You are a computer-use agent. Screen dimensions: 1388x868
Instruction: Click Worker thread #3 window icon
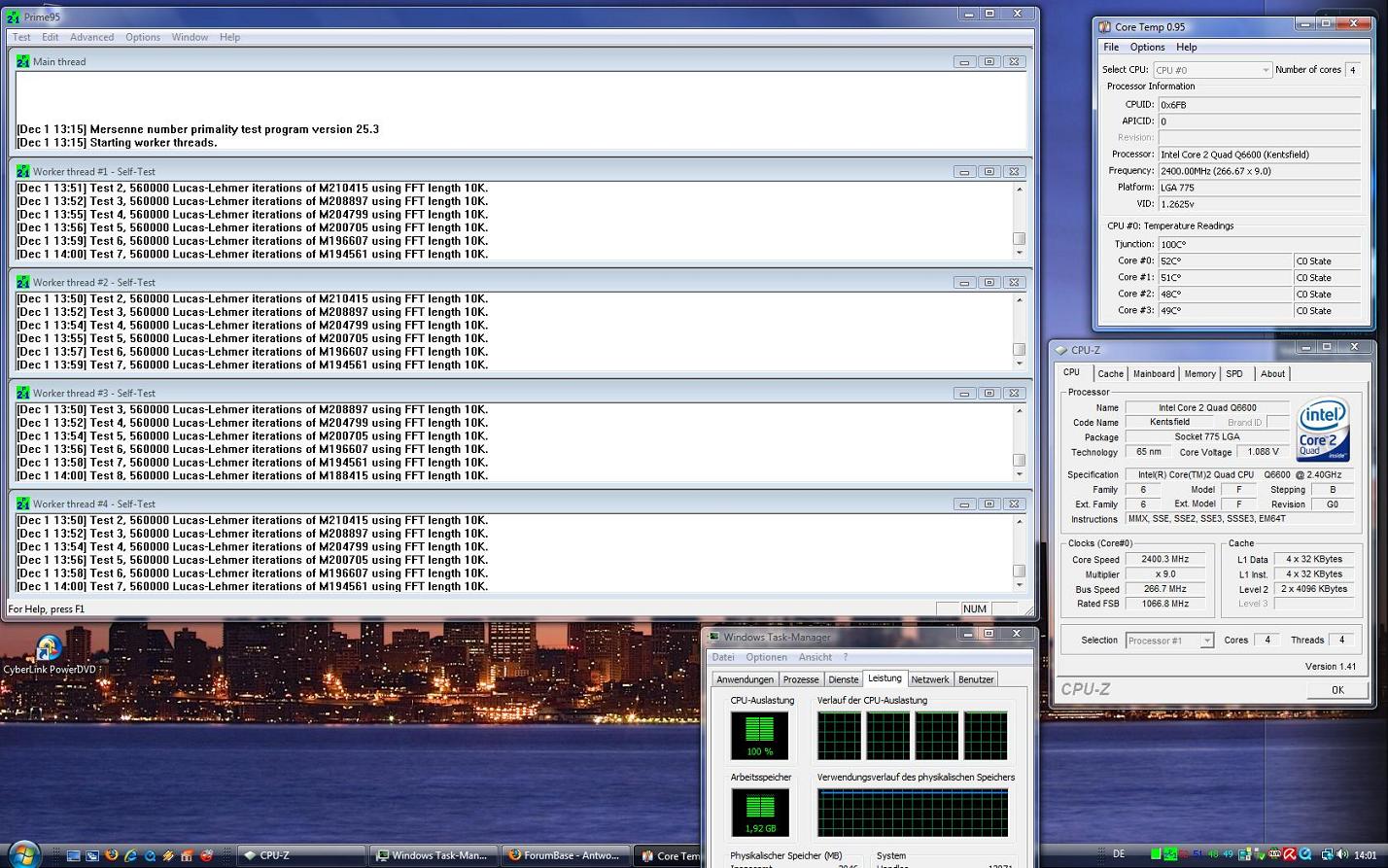point(23,393)
